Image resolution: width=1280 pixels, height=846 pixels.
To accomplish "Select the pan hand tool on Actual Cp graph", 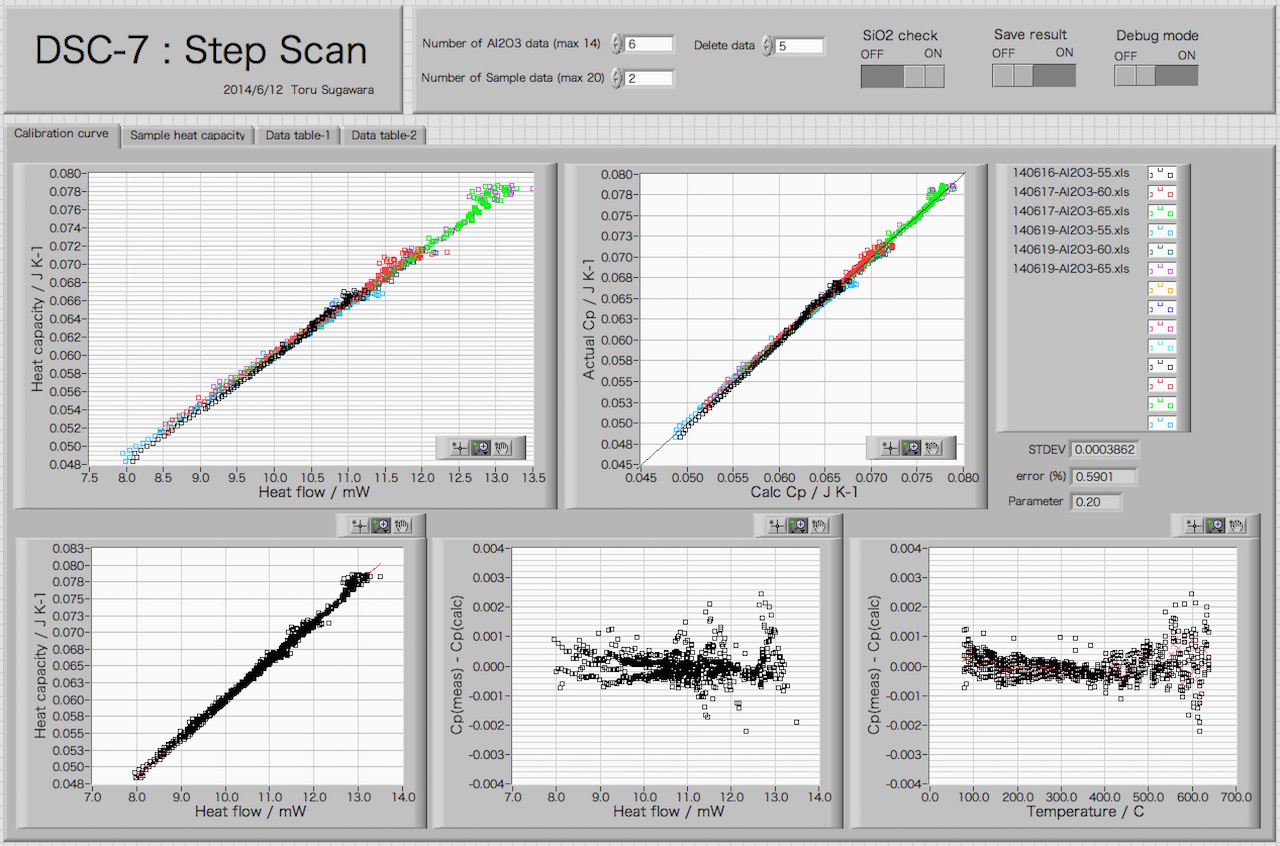I will [x=936, y=448].
